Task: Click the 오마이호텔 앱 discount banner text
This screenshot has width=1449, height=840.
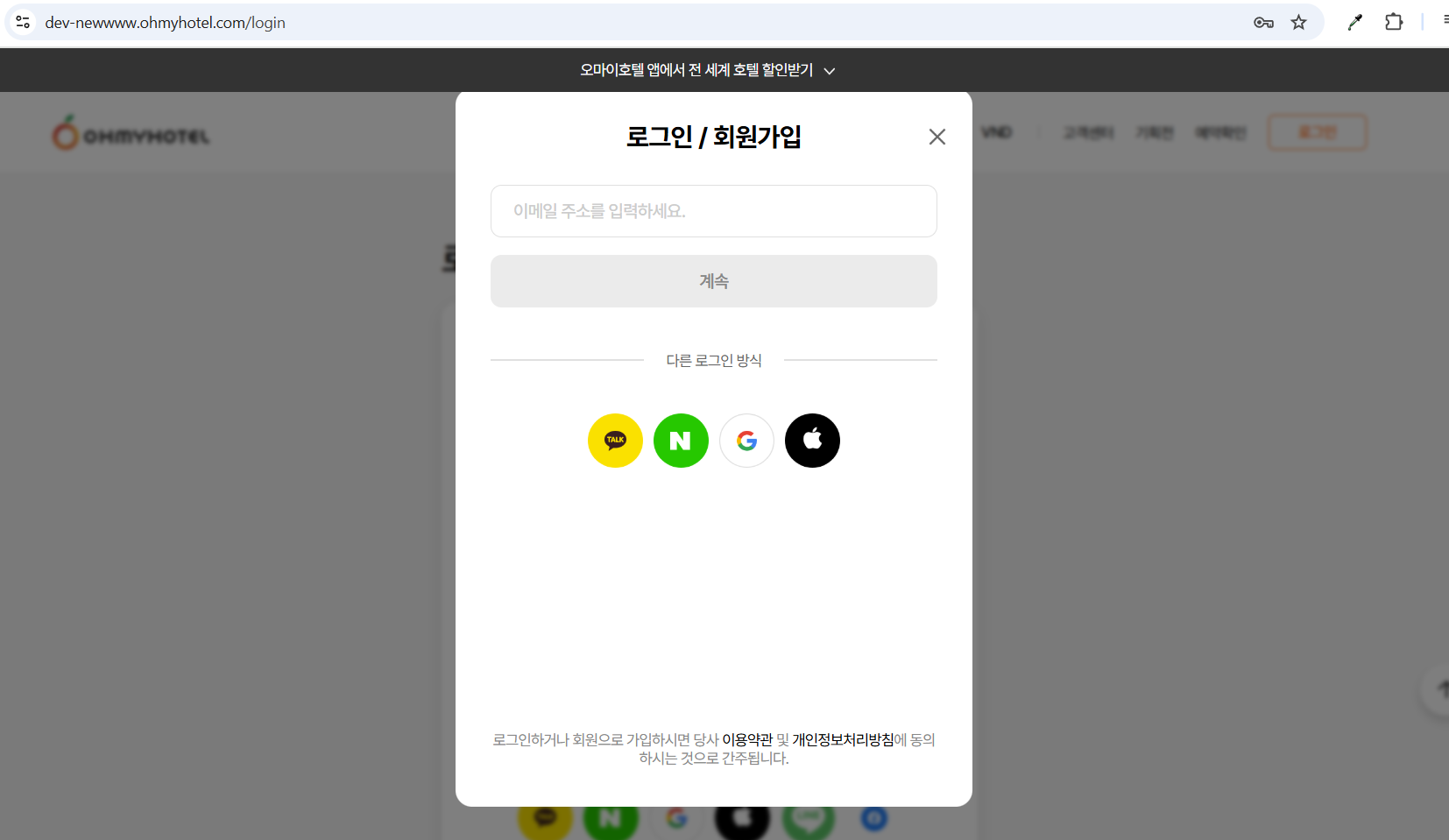Action: click(x=696, y=70)
